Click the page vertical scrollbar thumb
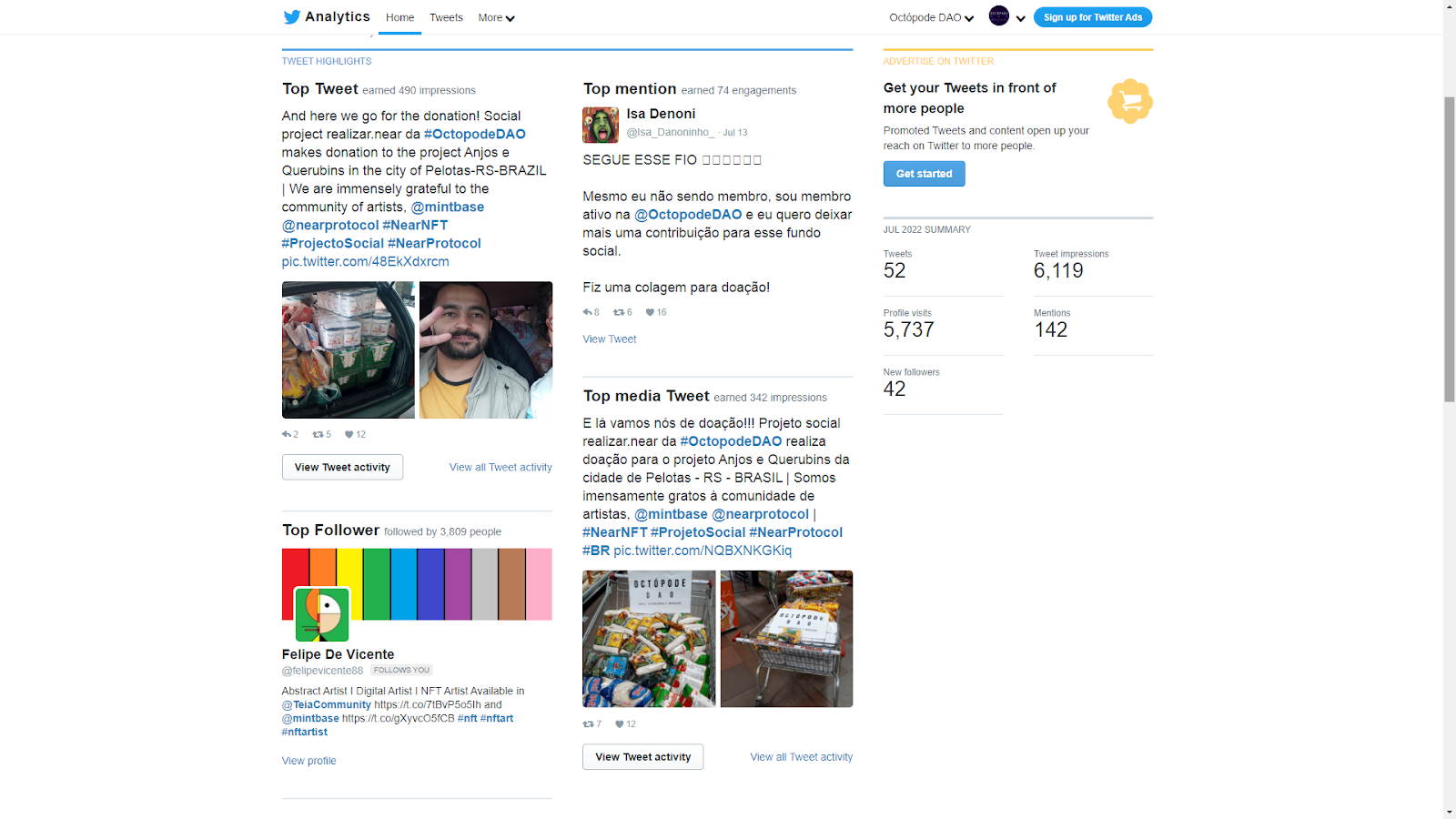The height and width of the screenshot is (819, 1456). tap(1450, 248)
